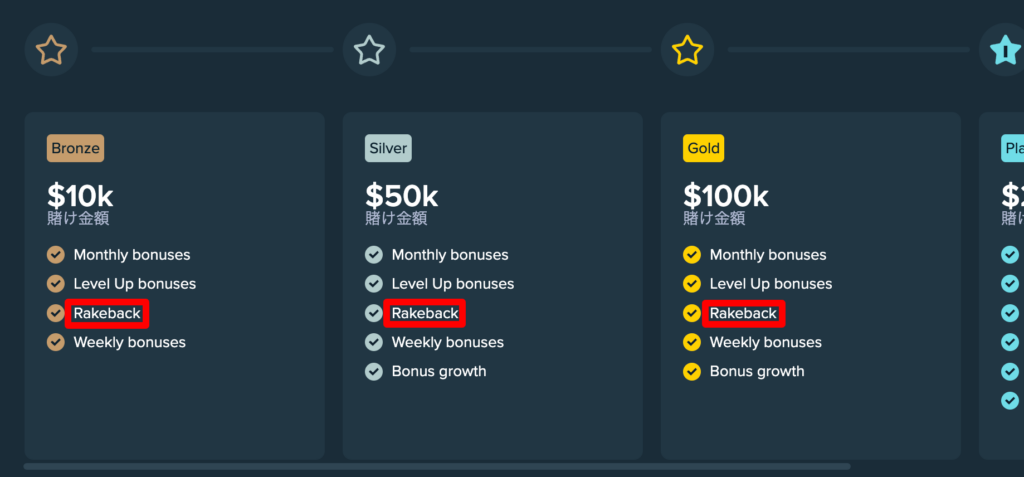The width and height of the screenshot is (1024, 477).
Task: Click Bronze Monthly bonuses check icon
Action: 56,255
